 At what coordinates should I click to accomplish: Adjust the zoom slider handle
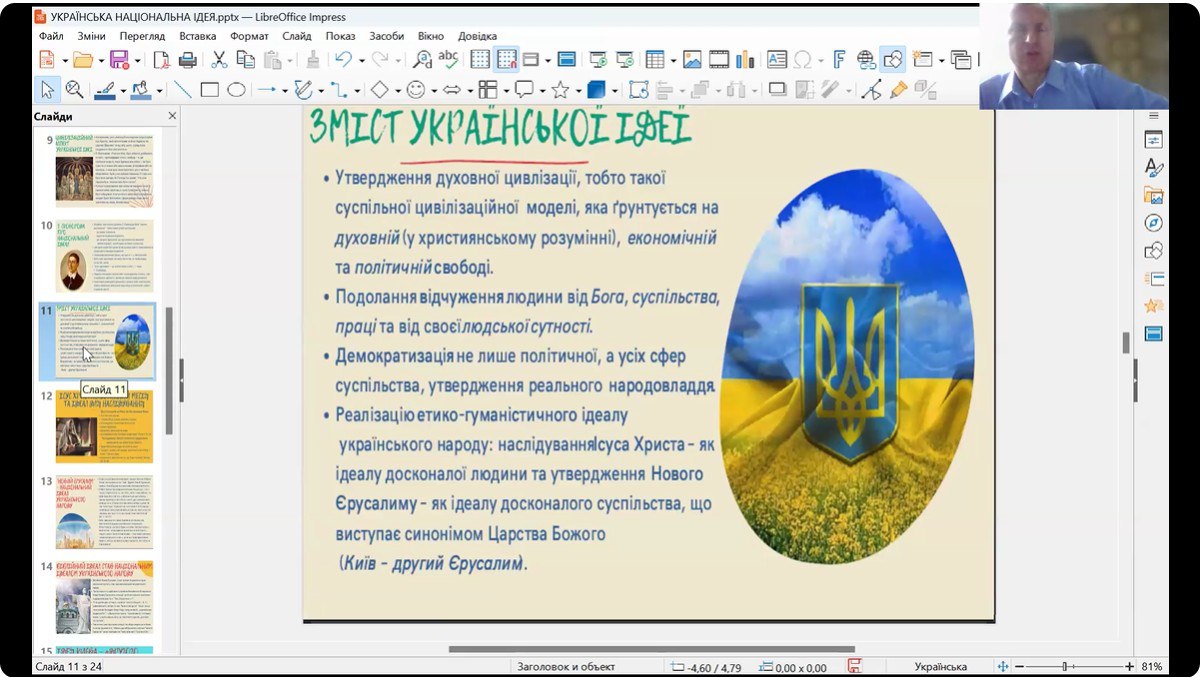[x=1066, y=666]
